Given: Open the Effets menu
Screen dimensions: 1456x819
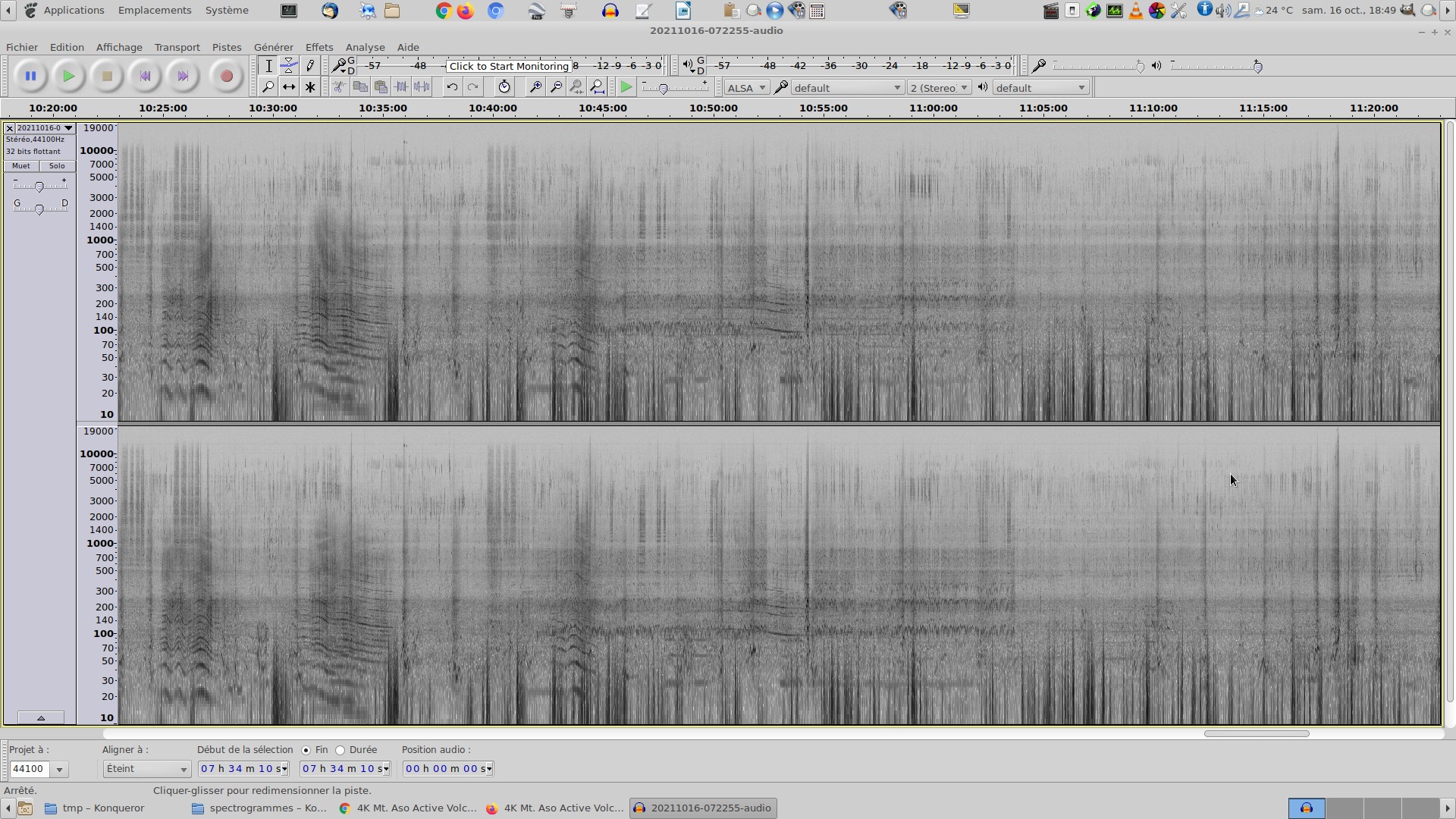Looking at the screenshot, I should 318,47.
